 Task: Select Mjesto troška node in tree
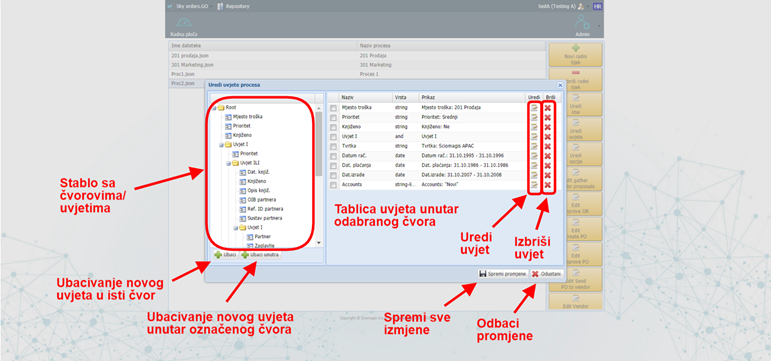[x=248, y=117]
